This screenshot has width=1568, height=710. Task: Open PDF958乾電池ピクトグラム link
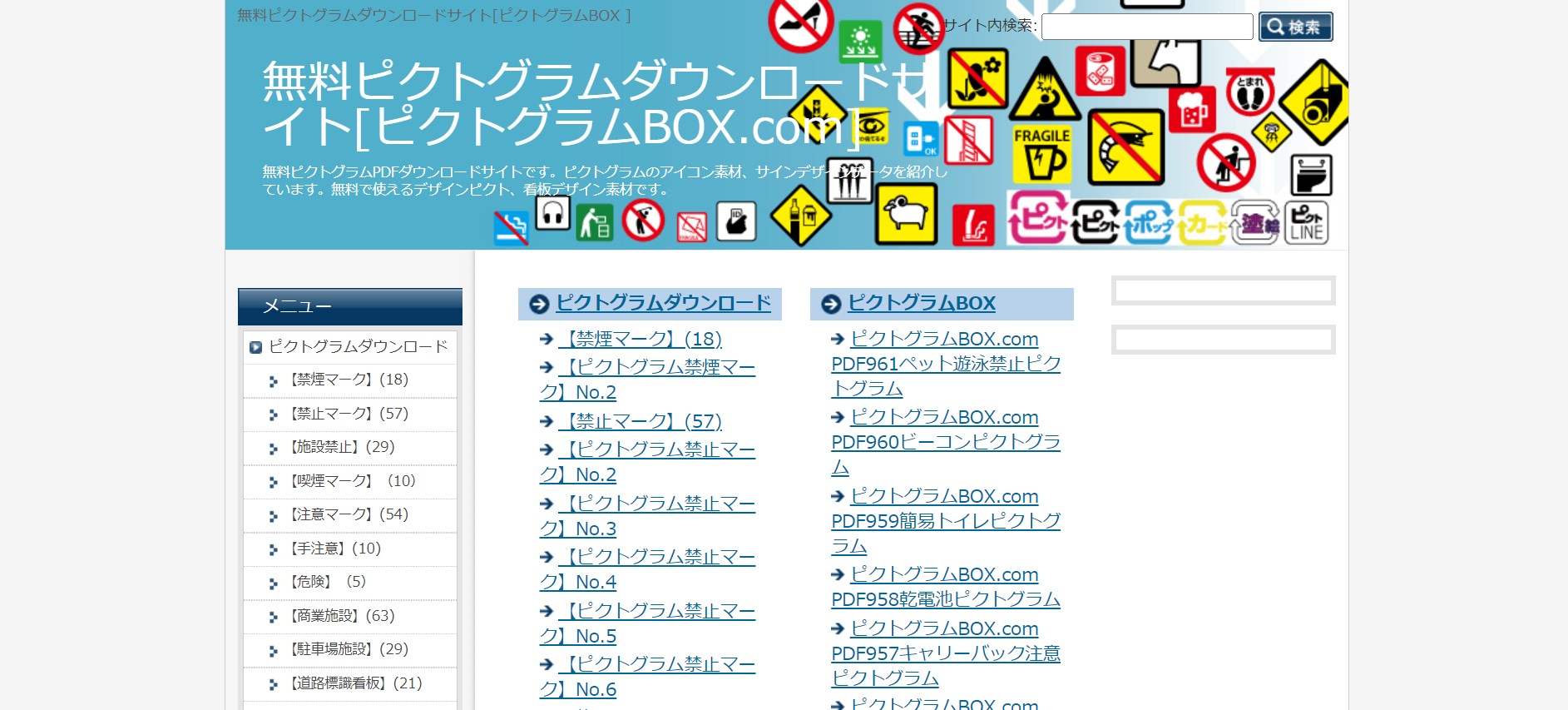coord(946,587)
